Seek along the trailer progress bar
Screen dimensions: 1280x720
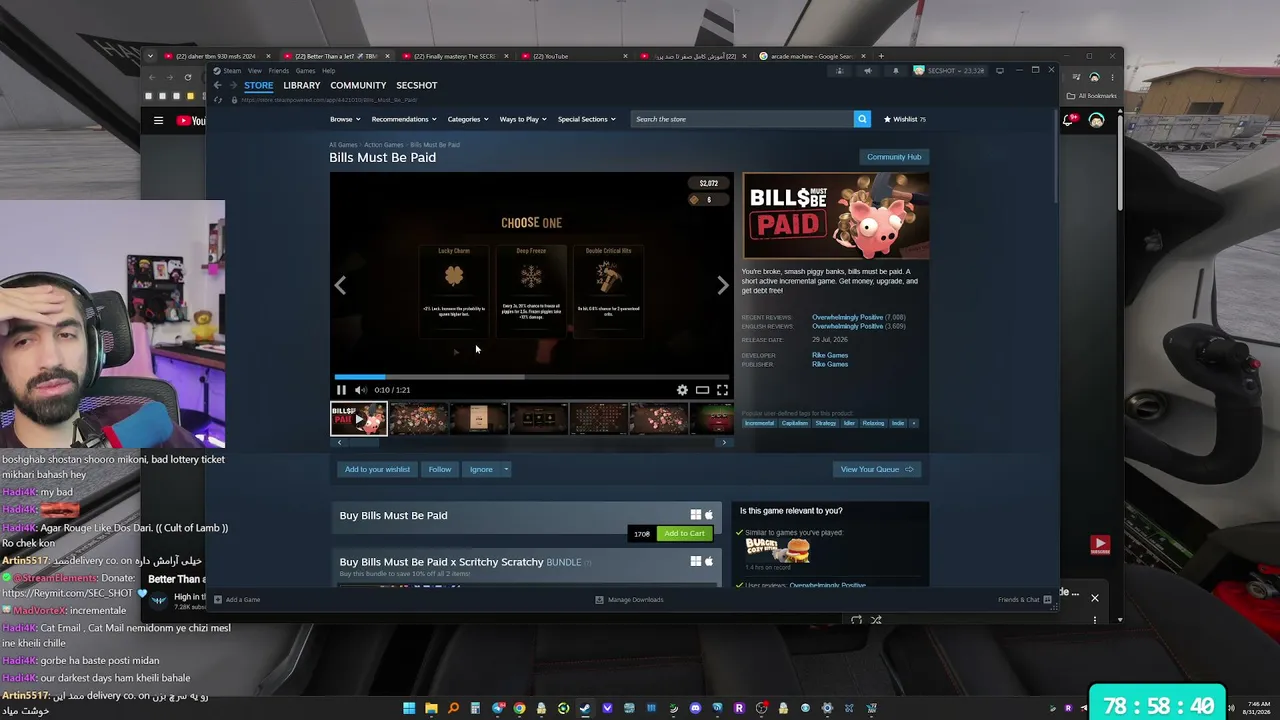pyautogui.click(x=531, y=377)
